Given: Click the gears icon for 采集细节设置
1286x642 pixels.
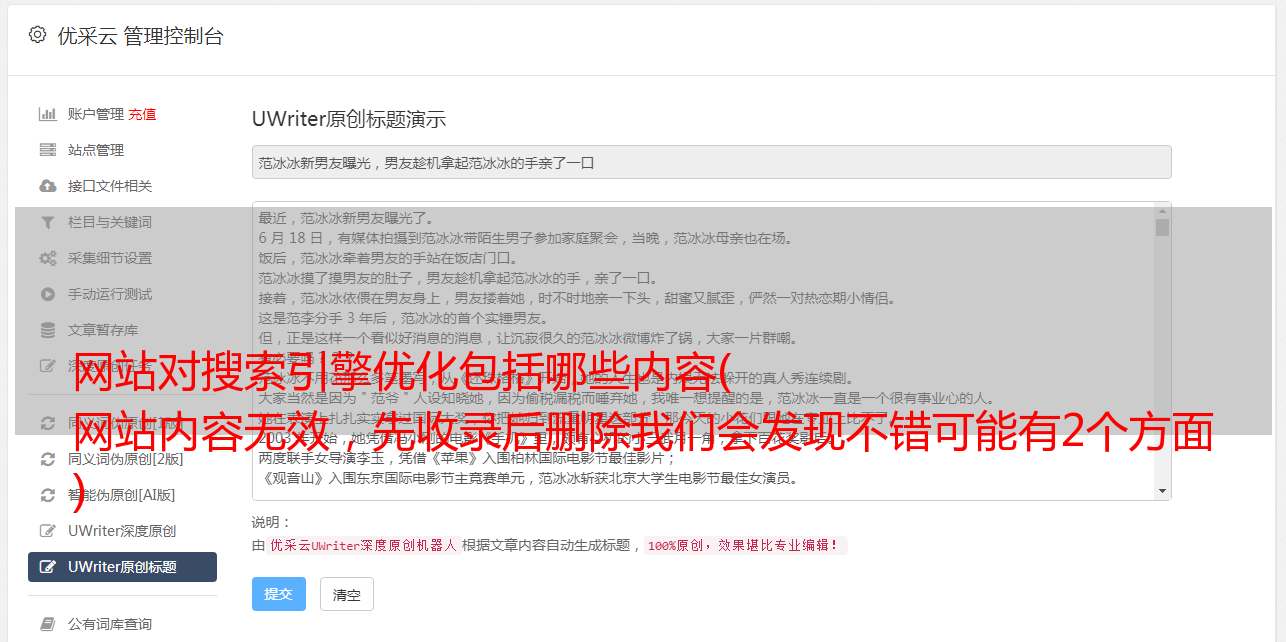Looking at the screenshot, I should pyautogui.click(x=47, y=258).
